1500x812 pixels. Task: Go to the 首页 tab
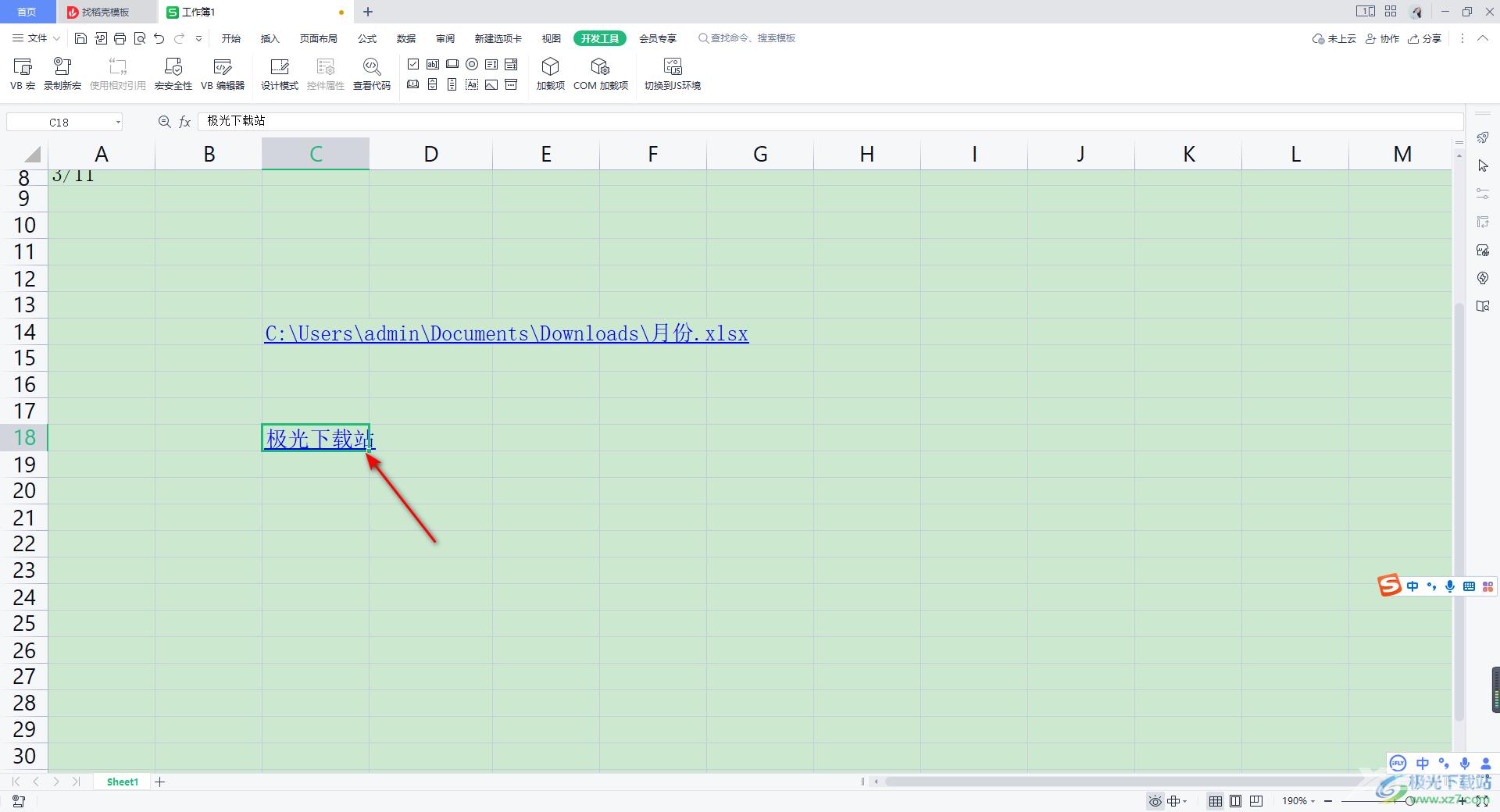(x=27, y=12)
